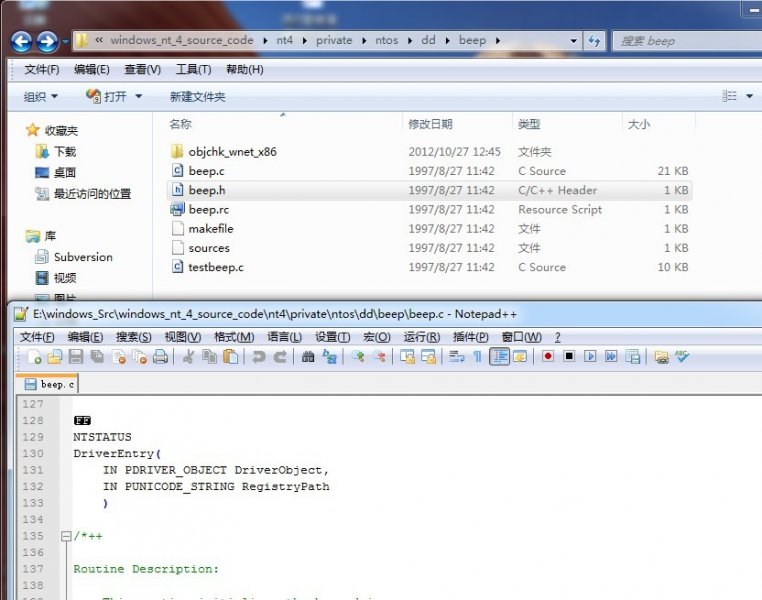This screenshot has width=762, height=600.
Task: Undo the last edit in Notepad++
Action: (x=259, y=357)
